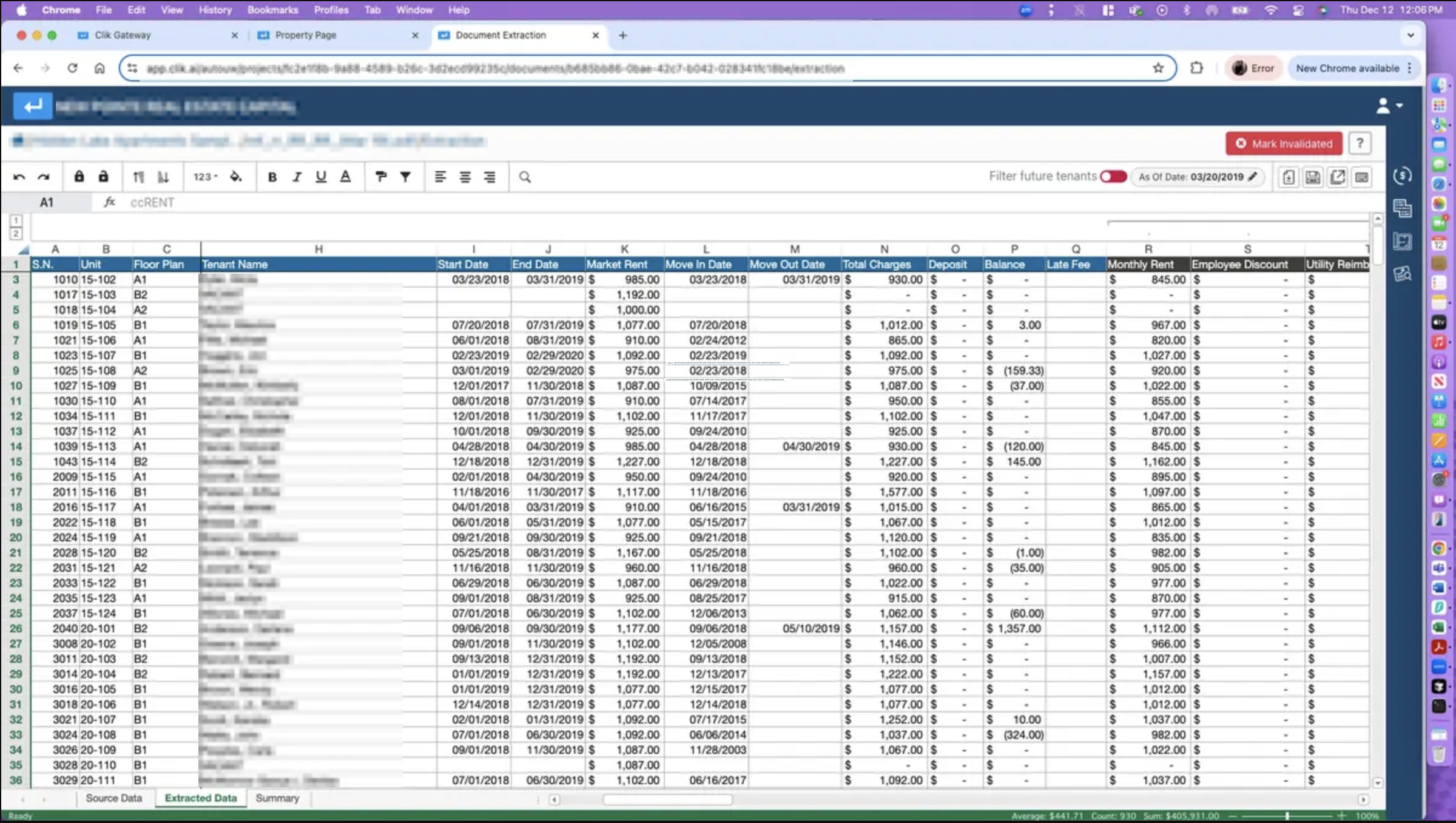The width and height of the screenshot is (1456, 823).
Task: Click the select-all corner triangle
Action: (x=22, y=249)
